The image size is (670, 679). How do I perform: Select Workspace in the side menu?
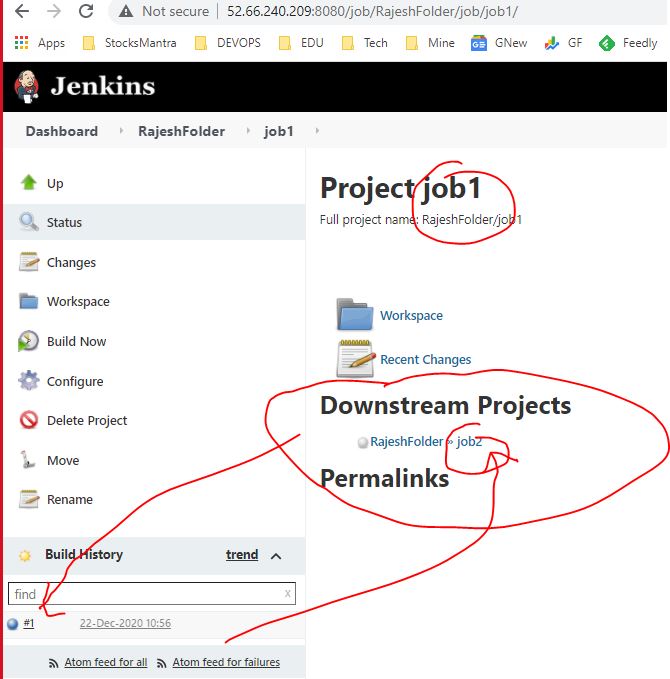coord(78,301)
